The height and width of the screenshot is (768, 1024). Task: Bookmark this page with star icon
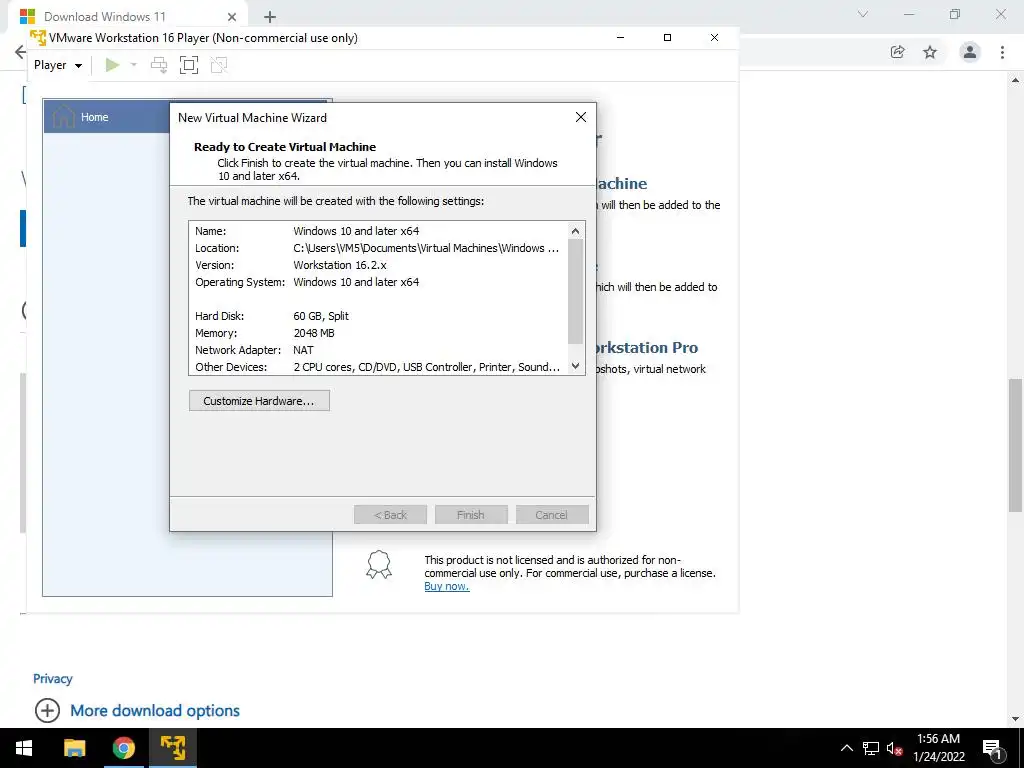(x=930, y=52)
